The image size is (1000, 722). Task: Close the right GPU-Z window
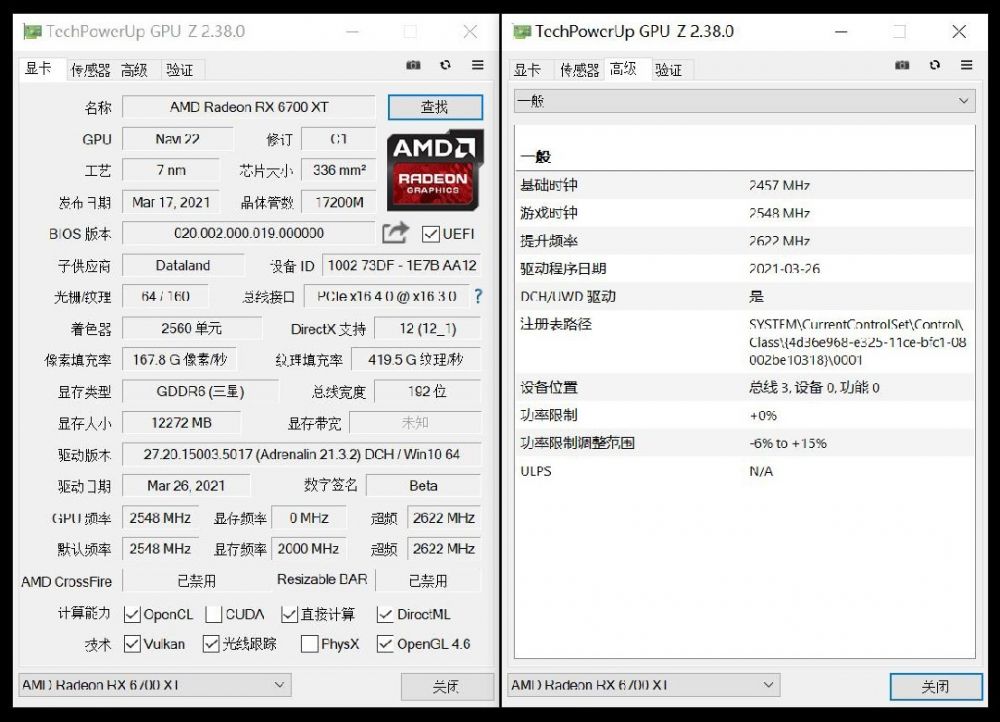(x=959, y=31)
